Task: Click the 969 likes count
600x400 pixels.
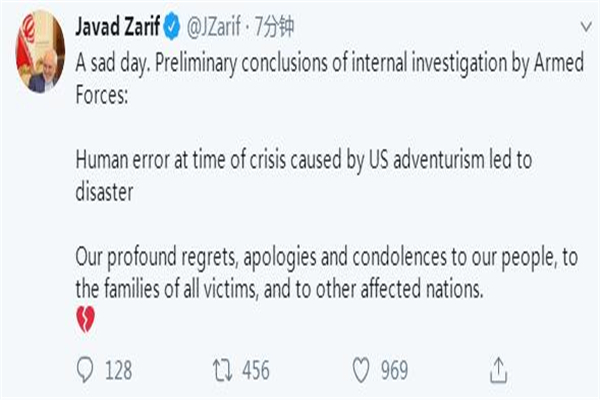Action: pyautogui.click(x=394, y=371)
